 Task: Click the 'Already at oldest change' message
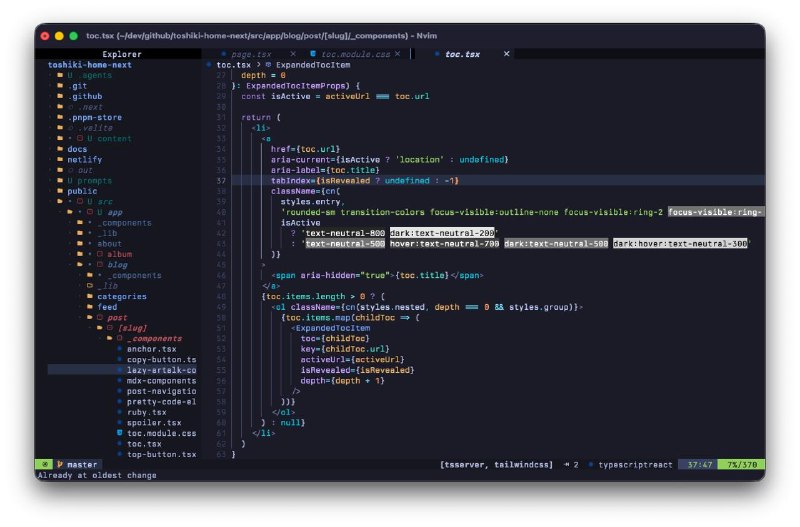pyautogui.click(x=97, y=475)
